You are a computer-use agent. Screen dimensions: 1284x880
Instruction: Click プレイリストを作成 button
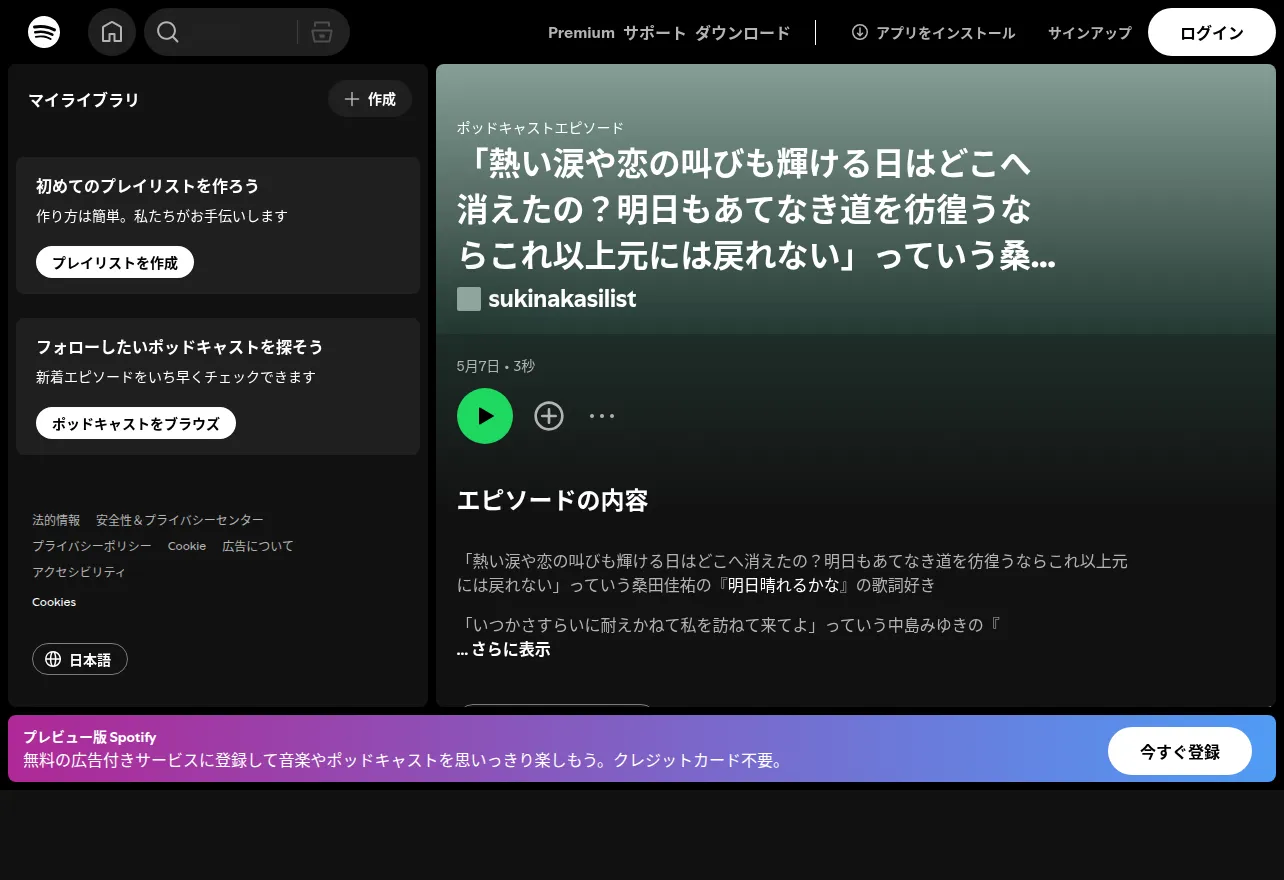(115, 262)
